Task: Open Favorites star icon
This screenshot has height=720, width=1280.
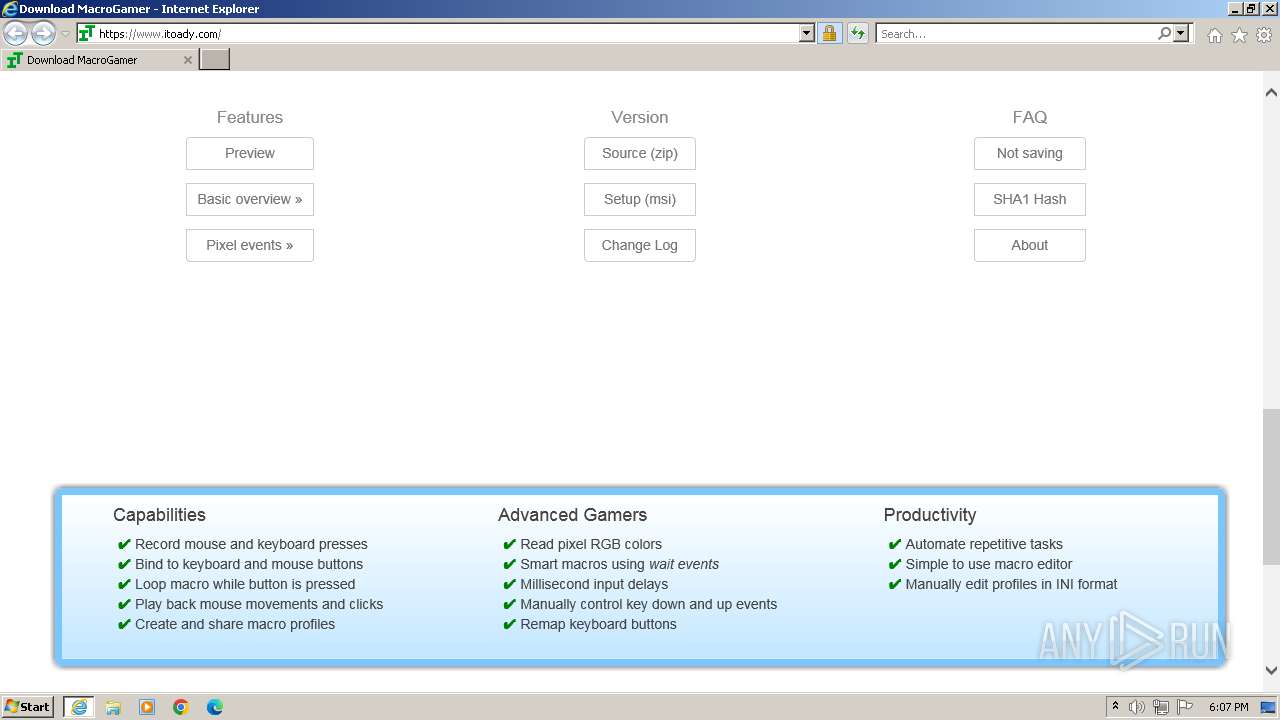Action: [x=1239, y=35]
